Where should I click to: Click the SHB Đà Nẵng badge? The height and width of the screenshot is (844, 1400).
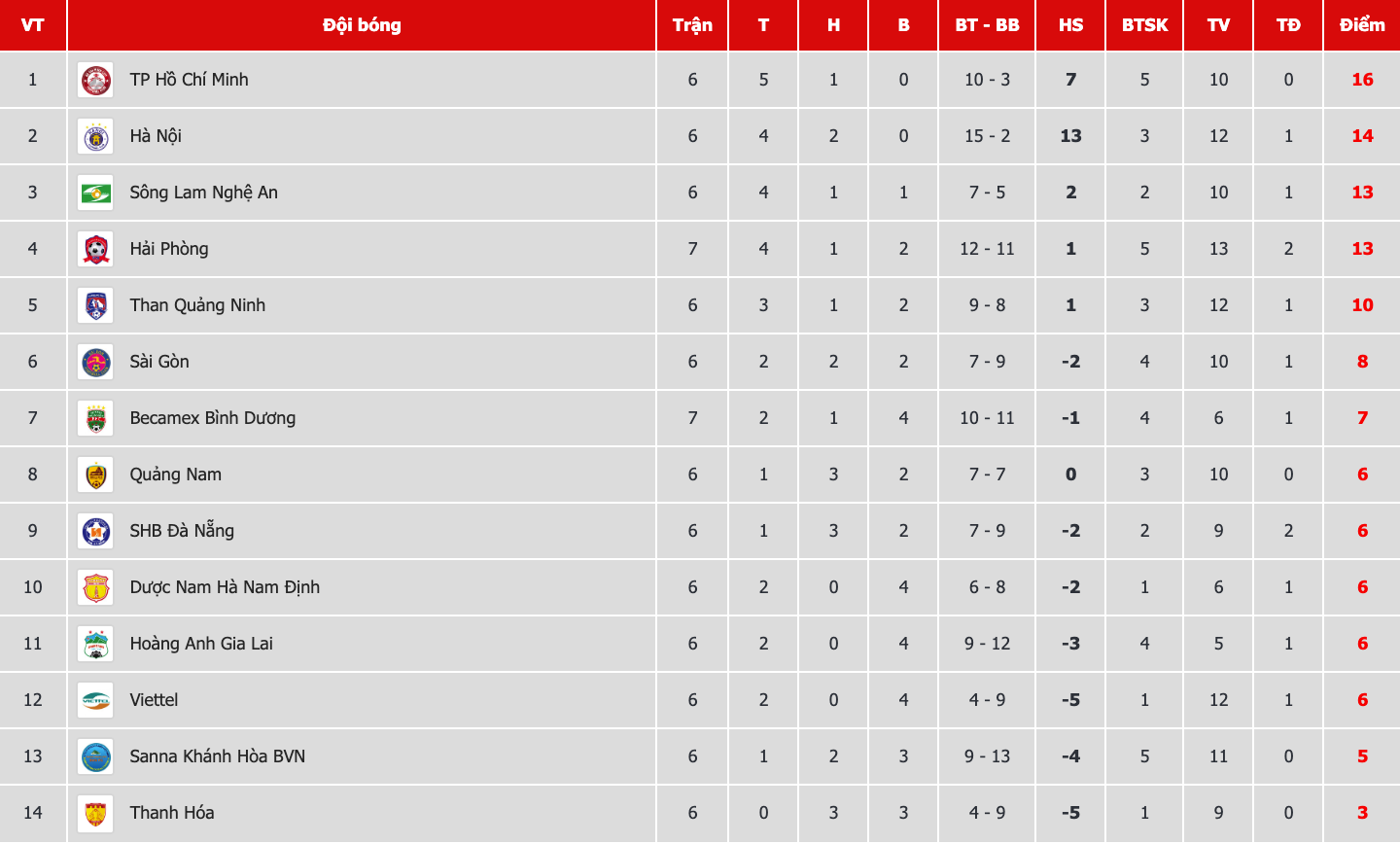pyautogui.click(x=95, y=531)
